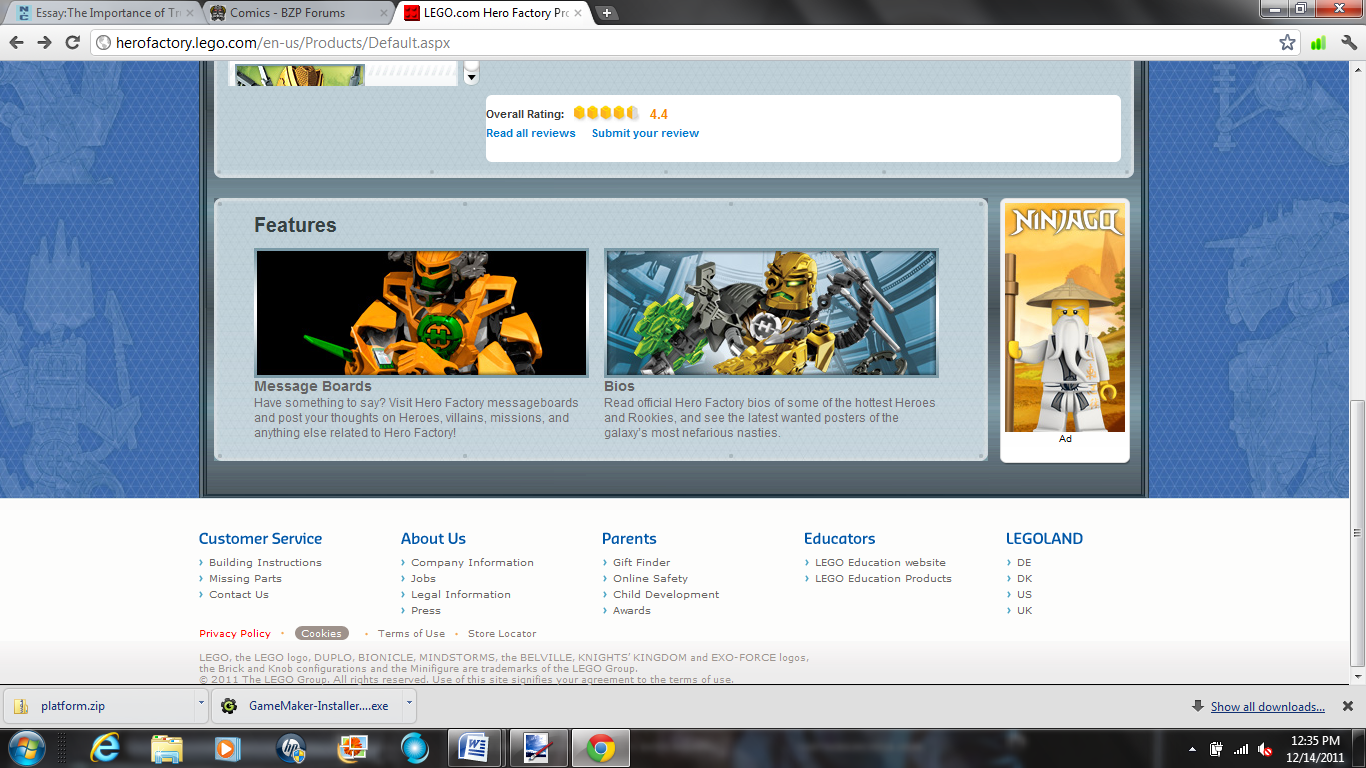1366x768 pixels.
Task: Click the Cookies footer button
Action: (322, 633)
